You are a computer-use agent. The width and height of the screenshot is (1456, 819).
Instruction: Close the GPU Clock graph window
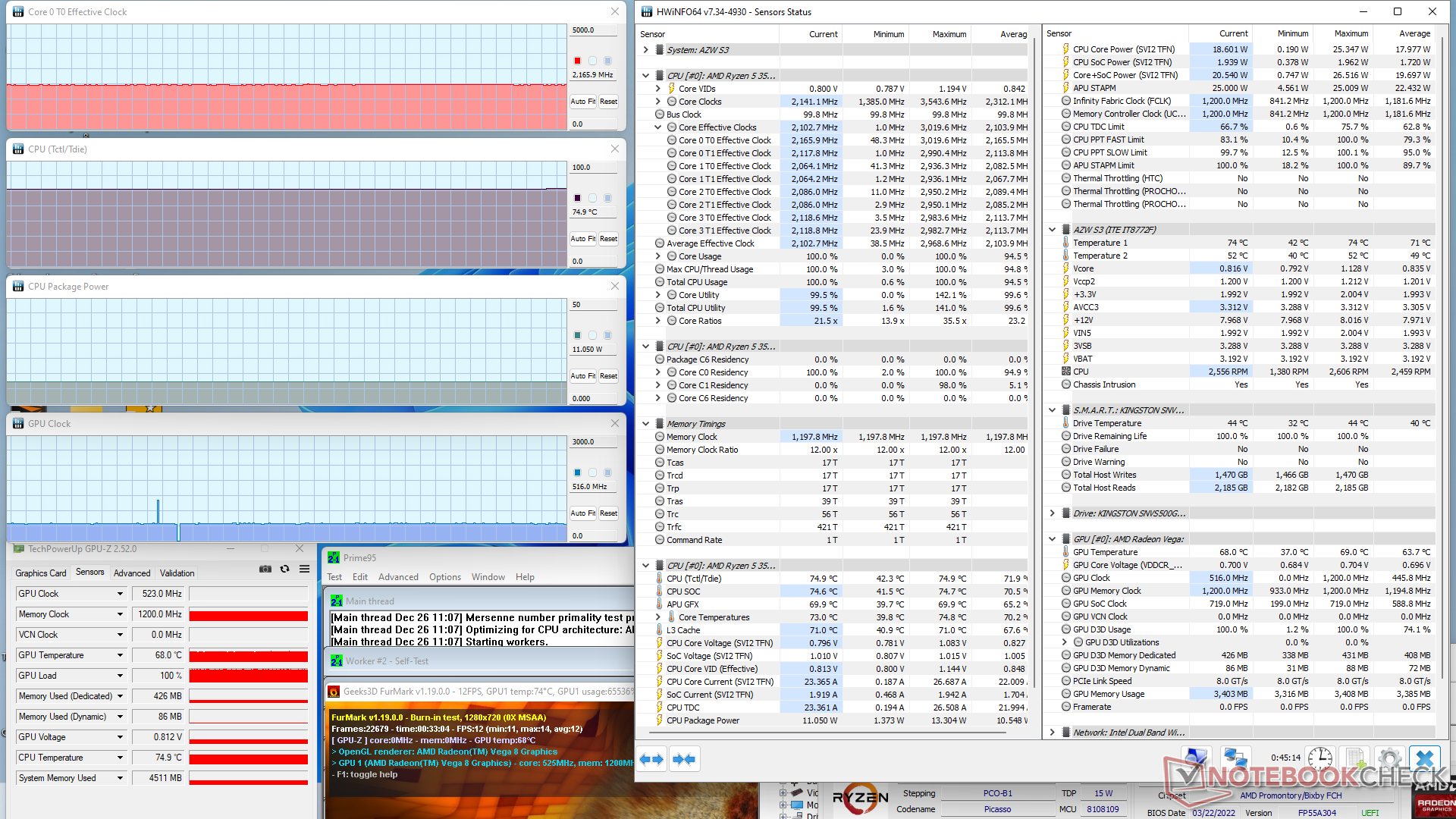click(615, 423)
